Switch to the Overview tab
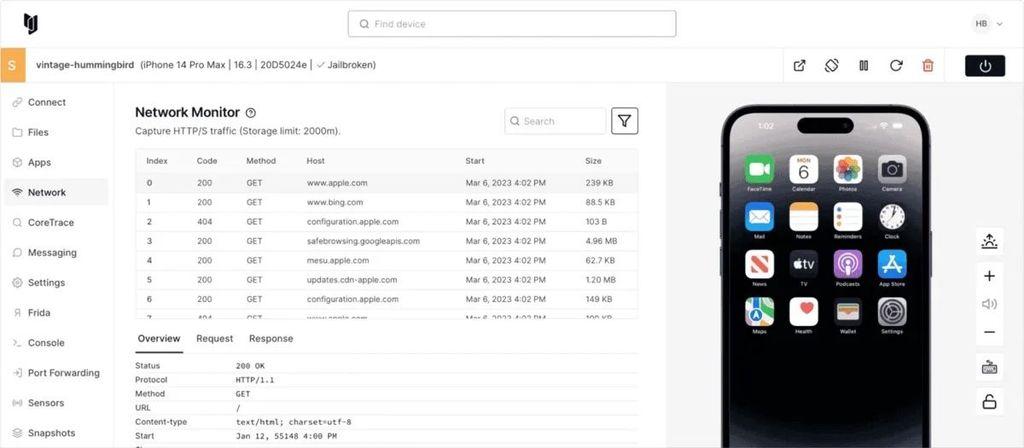 pyautogui.click(x=159, y=338)
